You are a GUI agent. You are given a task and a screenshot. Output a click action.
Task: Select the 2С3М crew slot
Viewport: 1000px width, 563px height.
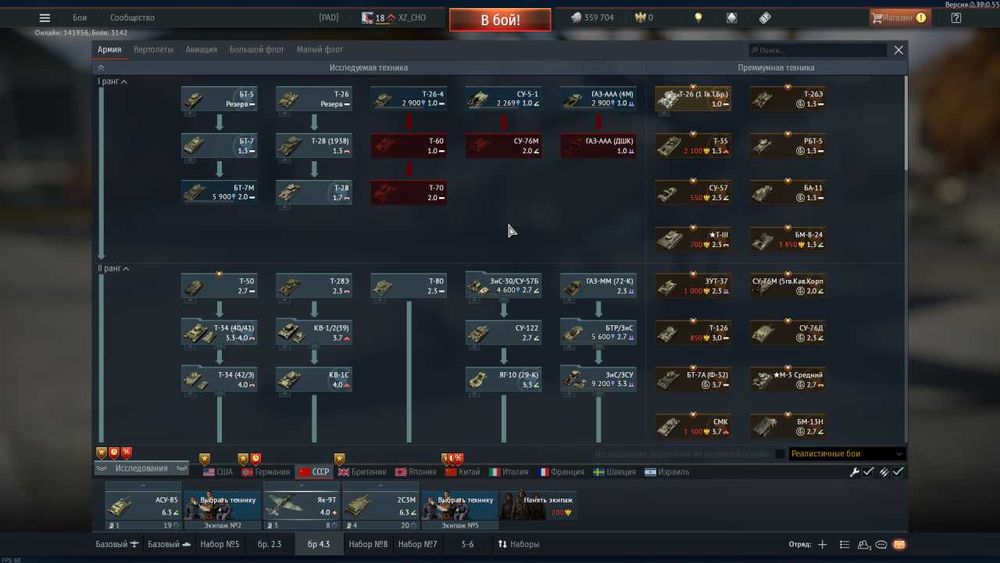click(x=381, y=508)
